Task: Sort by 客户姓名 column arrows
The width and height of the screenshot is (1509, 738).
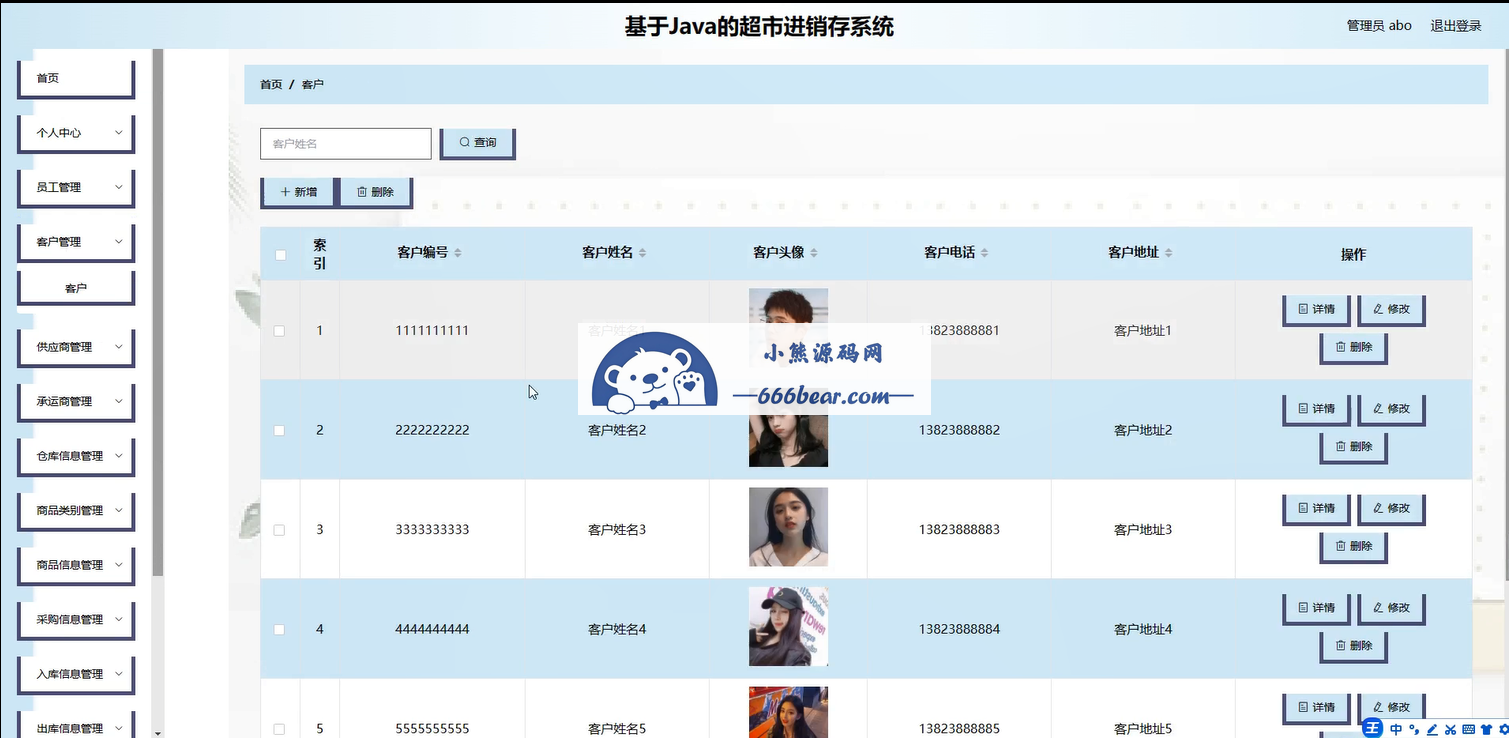Action: [x=643, y=253]
